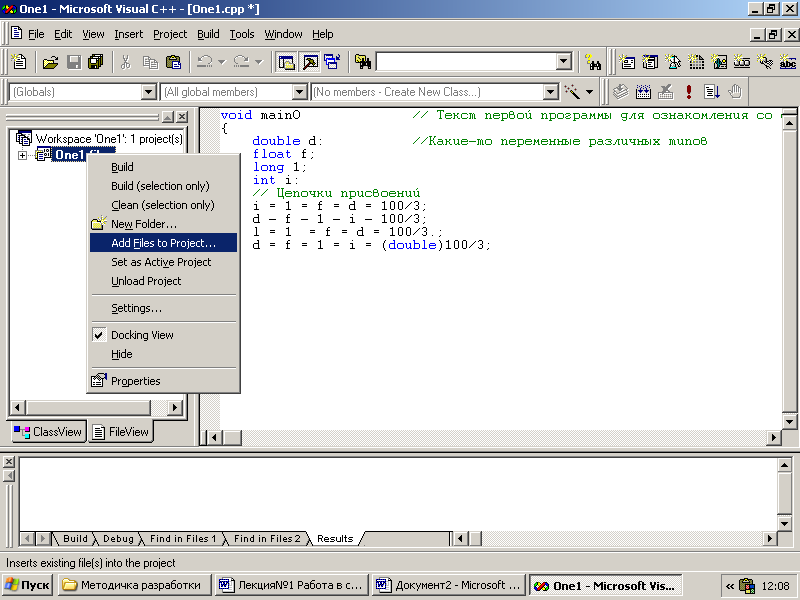The image size is (800, 600).
Task: Click the Insert/Remove Breakpoint hand icon
Action: pyautogui.click(x=735, y=92)
